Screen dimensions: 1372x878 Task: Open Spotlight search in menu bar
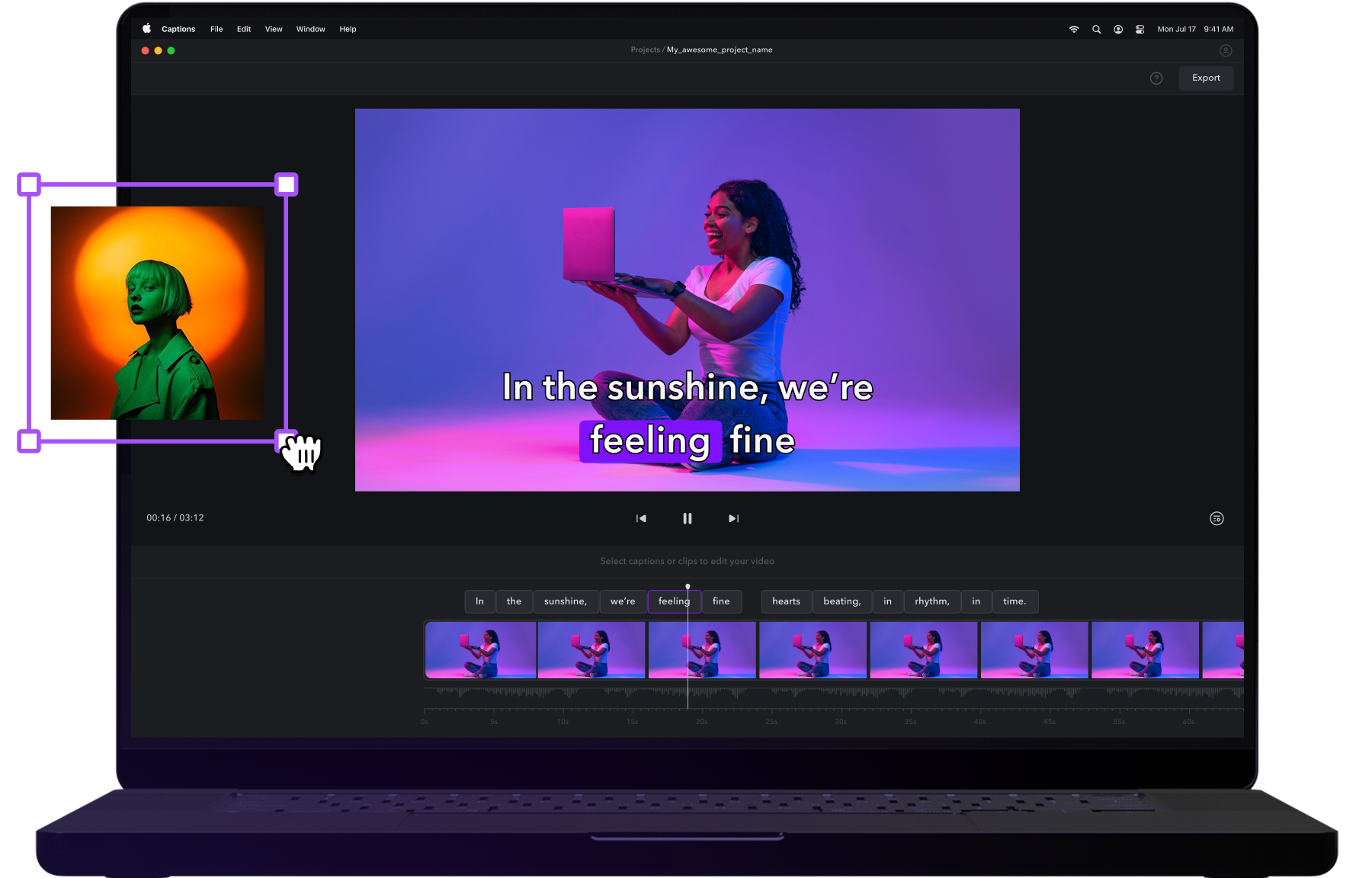1096,29
